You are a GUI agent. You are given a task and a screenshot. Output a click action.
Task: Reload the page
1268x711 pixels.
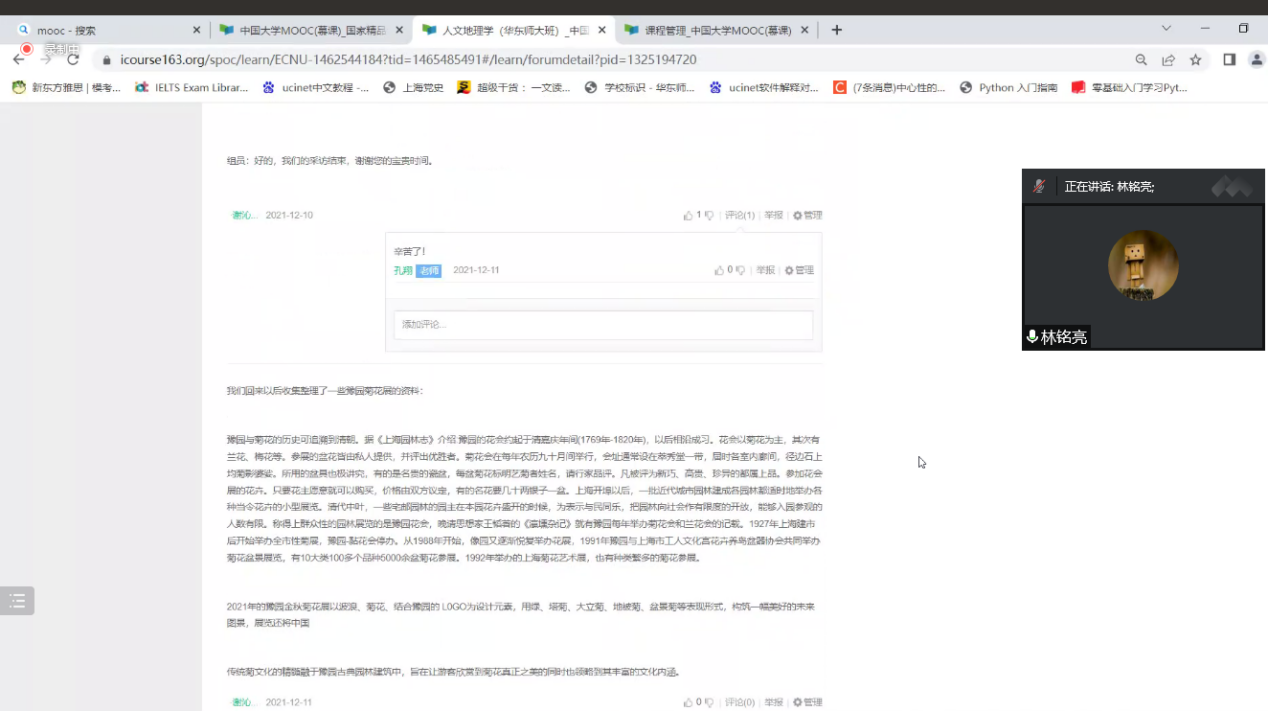73,60
